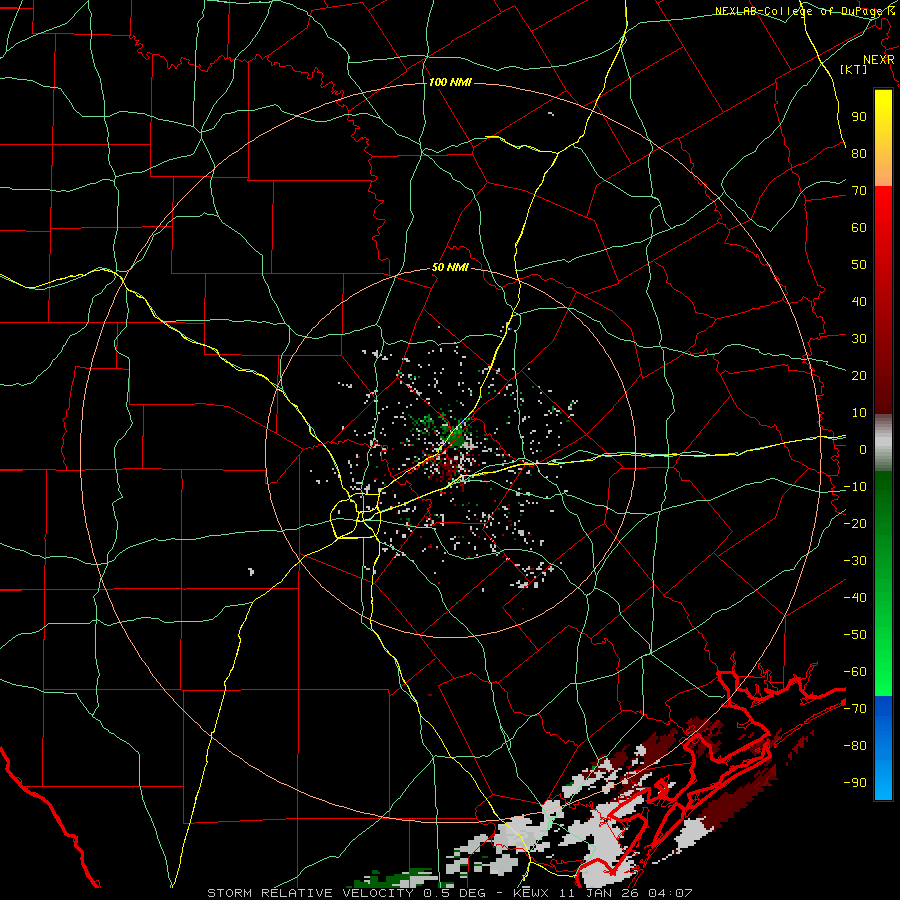The image size is (900, 900).
Task: Click the 0 value on velocity scale
Action: point(863,449)
